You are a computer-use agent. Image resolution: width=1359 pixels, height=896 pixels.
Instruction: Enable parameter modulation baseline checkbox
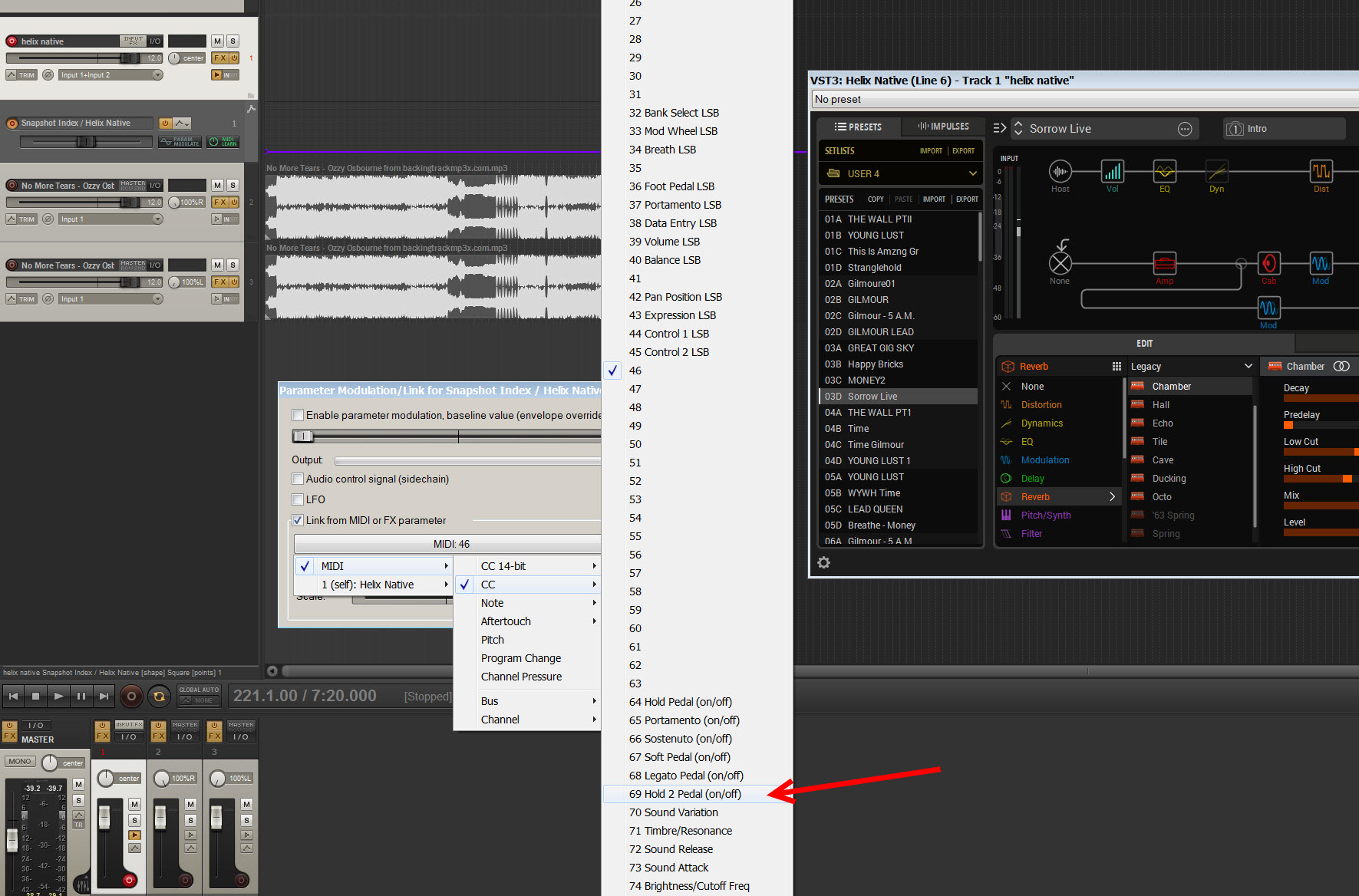[298, 415]
